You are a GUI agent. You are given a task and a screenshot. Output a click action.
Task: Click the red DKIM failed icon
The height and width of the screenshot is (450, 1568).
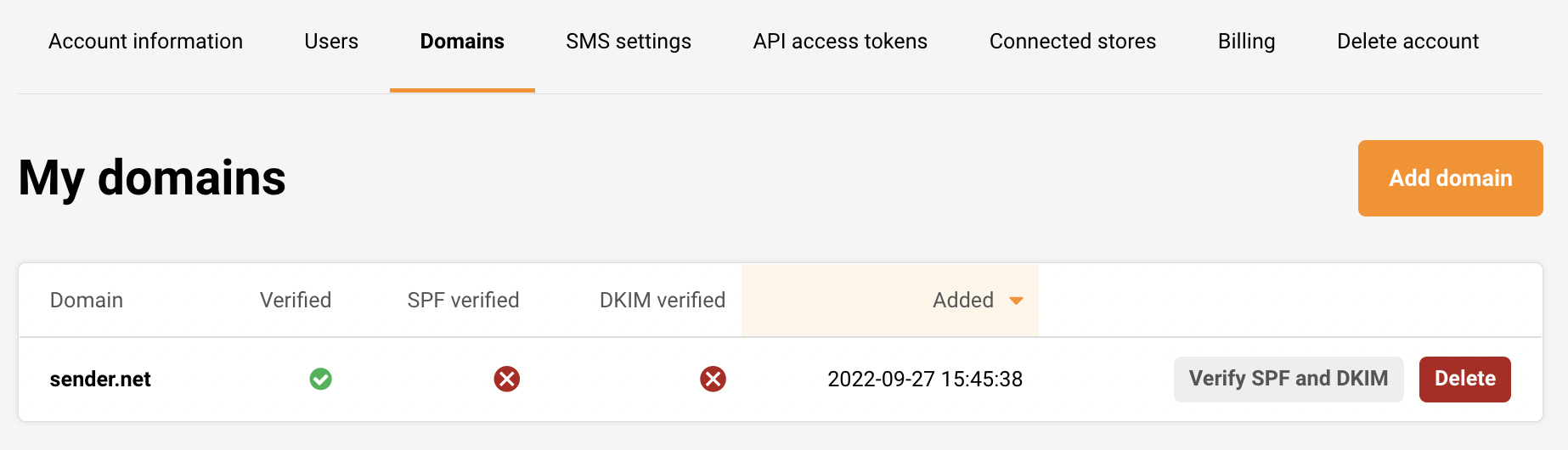[x=713, y=379]
